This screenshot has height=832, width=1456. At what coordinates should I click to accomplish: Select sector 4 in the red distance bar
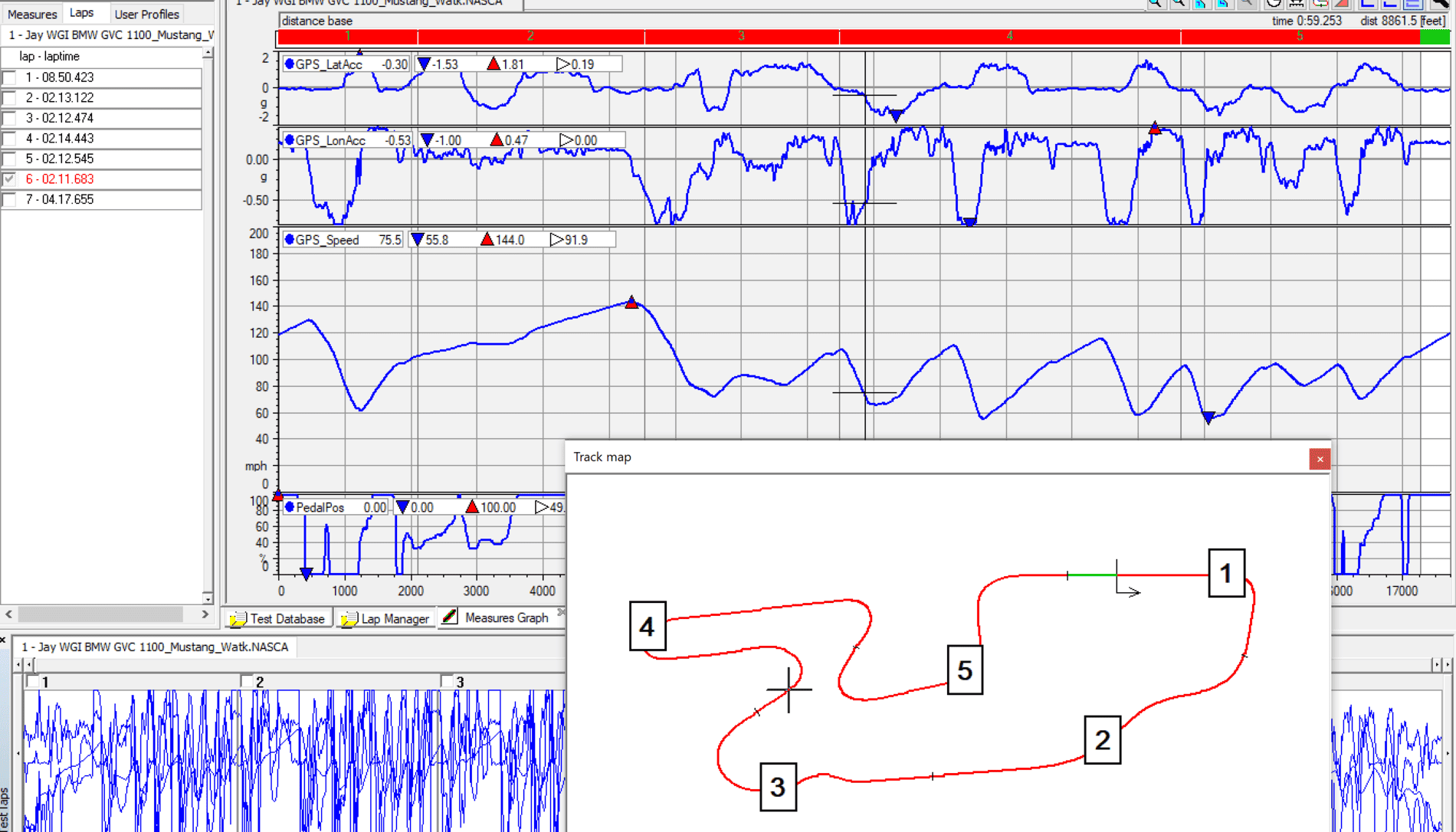pos(1009,36)
